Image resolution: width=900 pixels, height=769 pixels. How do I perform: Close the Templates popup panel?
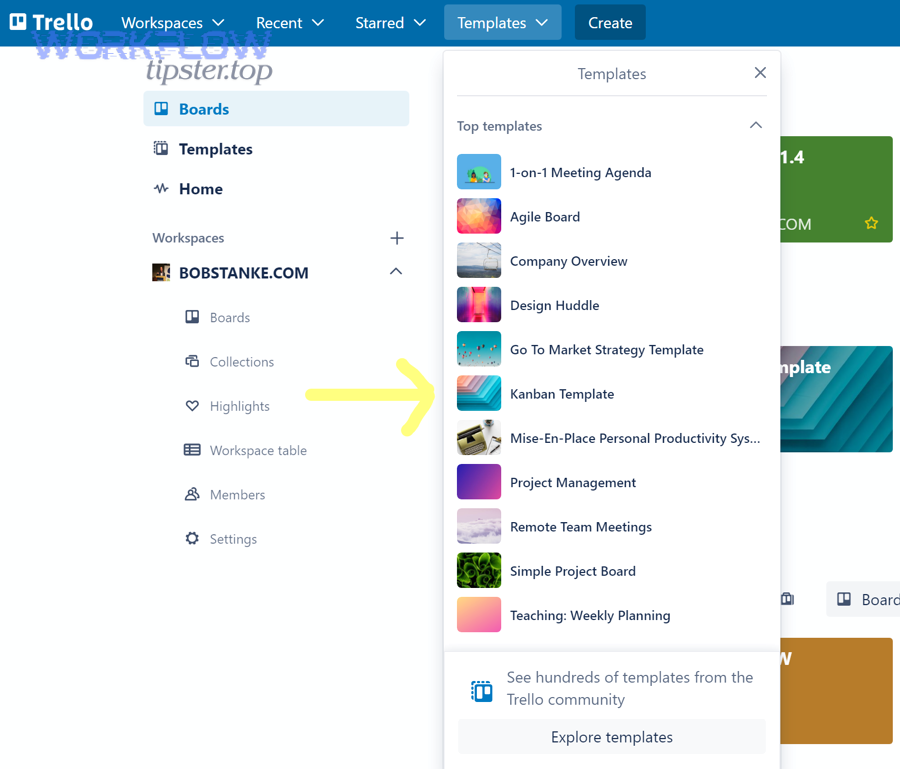(760, 73)
